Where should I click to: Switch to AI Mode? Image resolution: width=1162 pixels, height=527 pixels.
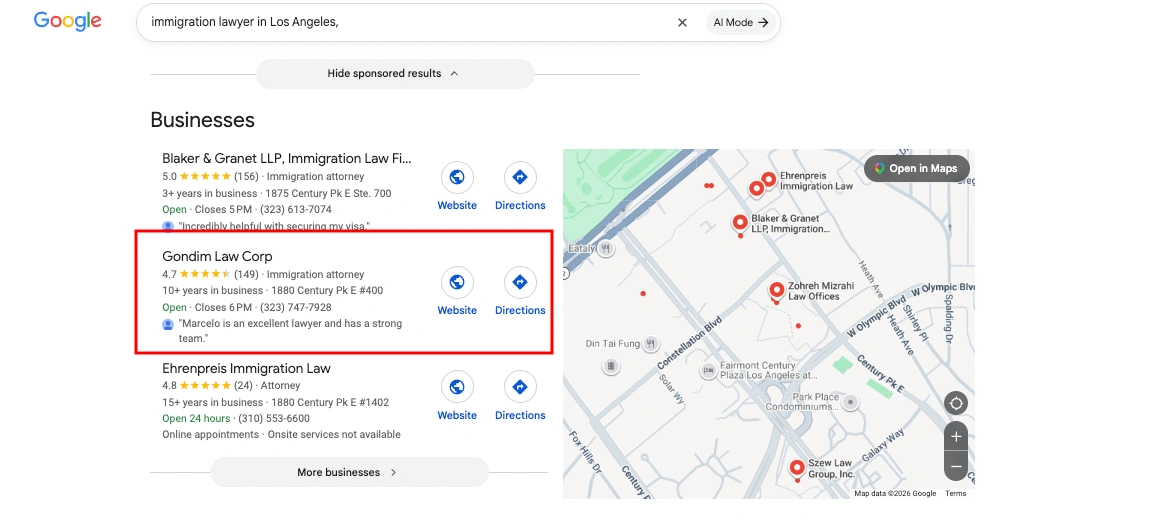click(740, 22)
